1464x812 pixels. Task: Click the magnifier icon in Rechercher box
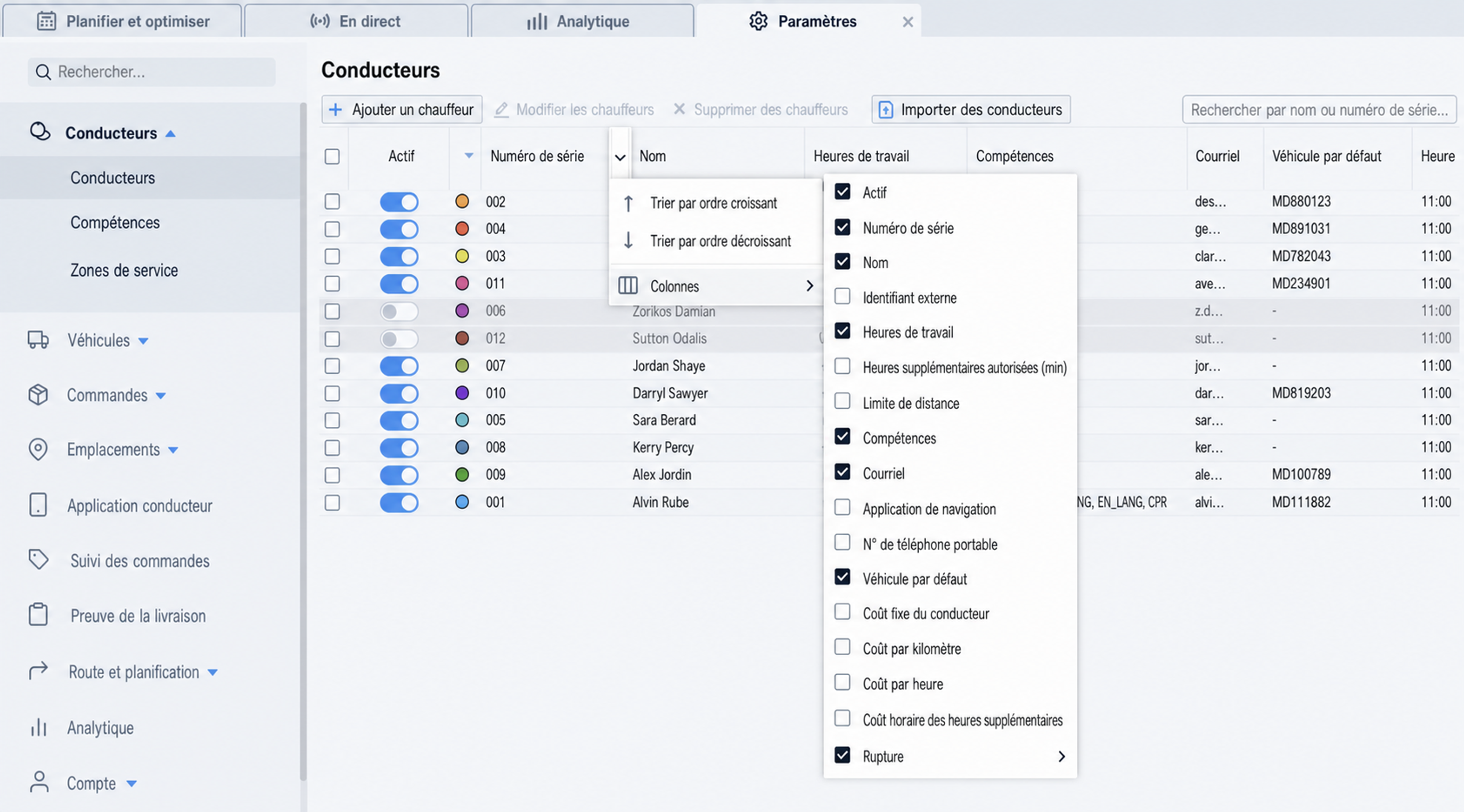tap(43, 72)
